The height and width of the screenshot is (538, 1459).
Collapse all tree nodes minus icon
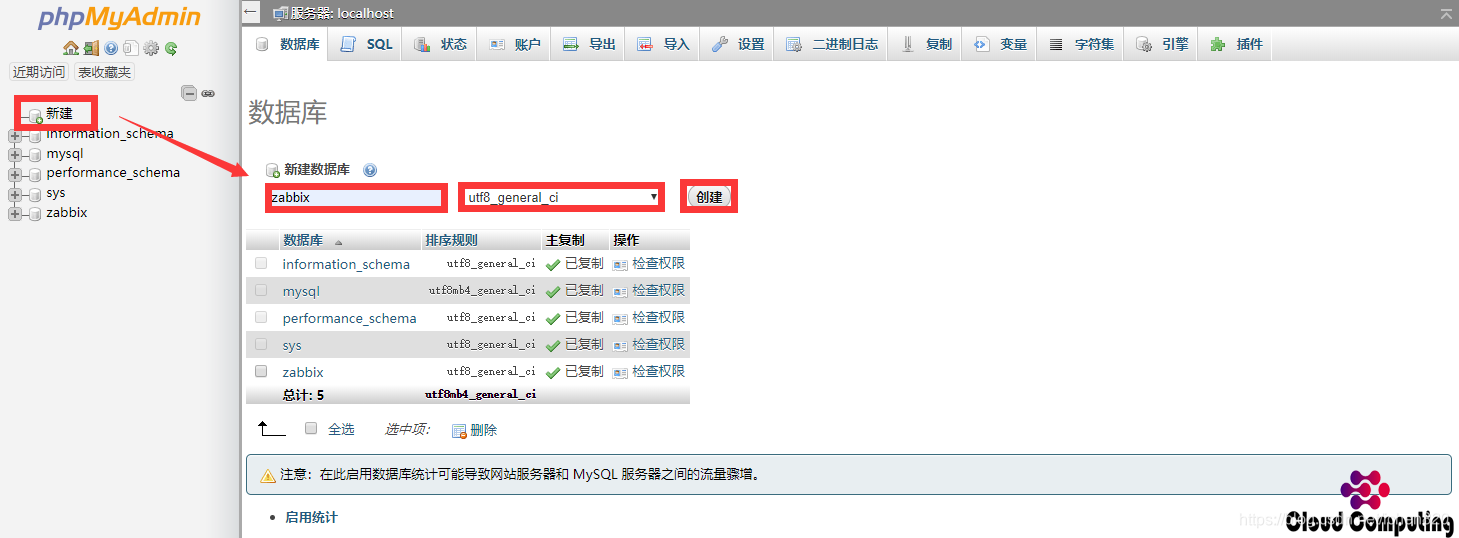click(189, 93)
